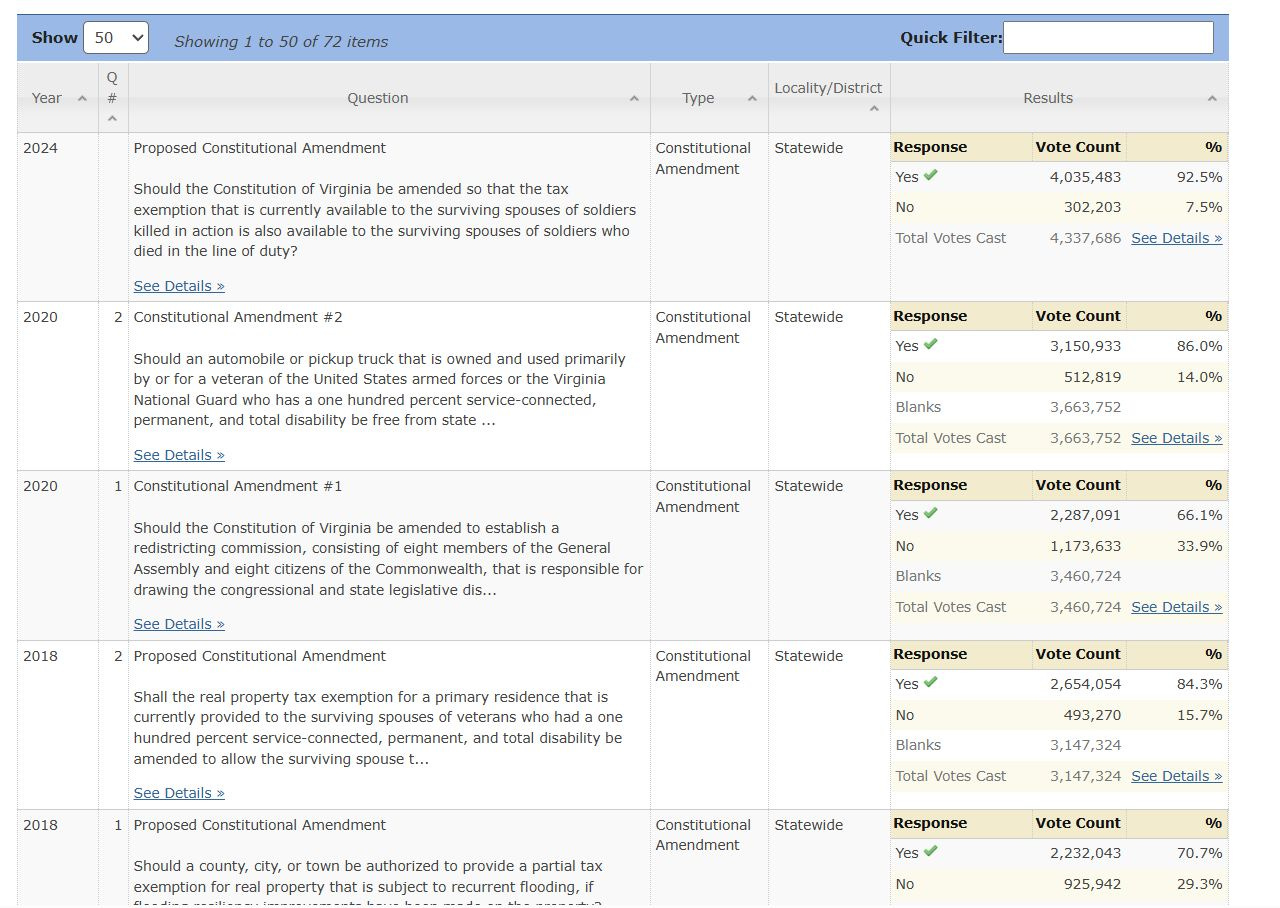Sort by the Results column header
1280x908 pixels.
[1059, 98]
